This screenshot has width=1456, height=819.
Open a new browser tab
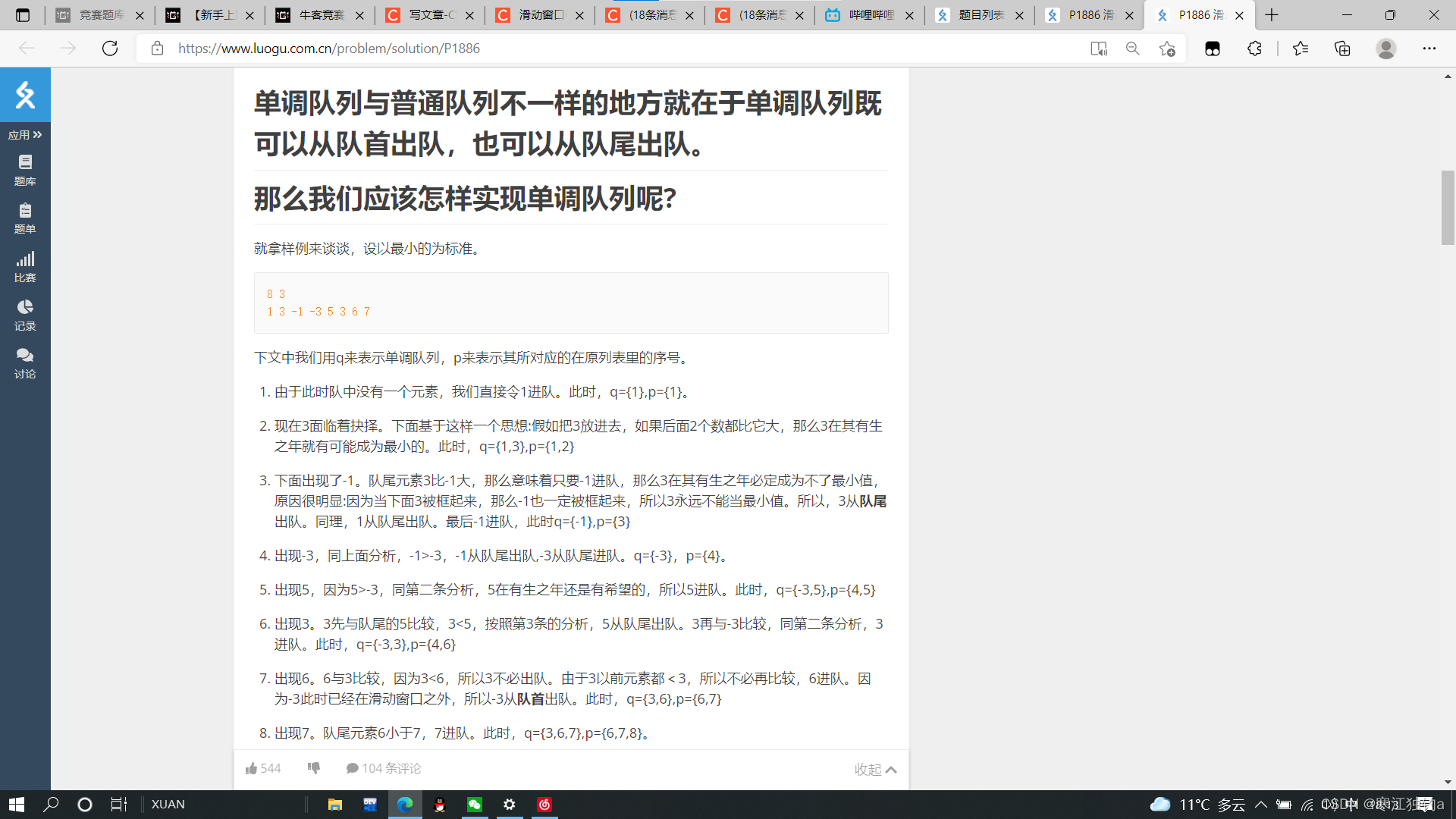point(1272,15)
